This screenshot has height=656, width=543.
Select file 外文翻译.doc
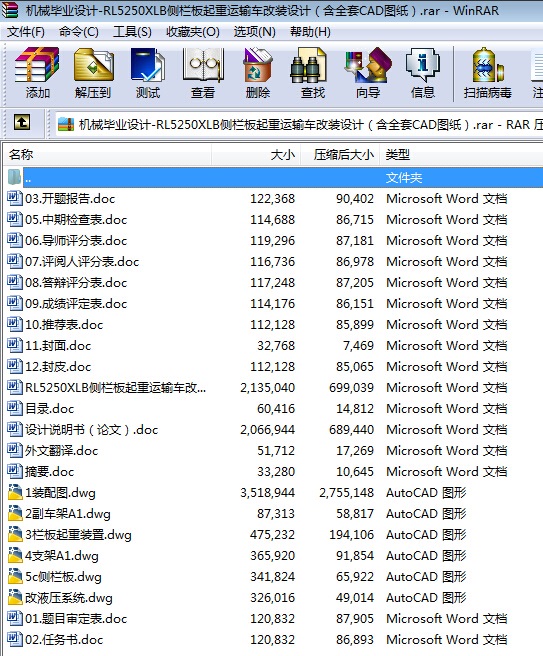[x=61, y=451]
